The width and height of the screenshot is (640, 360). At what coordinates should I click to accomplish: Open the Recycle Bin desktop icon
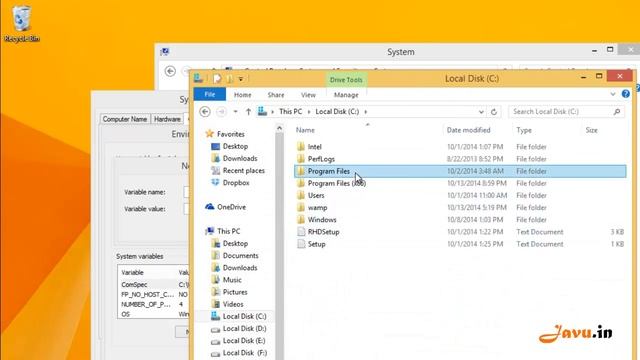pyautogui.click(x=21, y=23)
